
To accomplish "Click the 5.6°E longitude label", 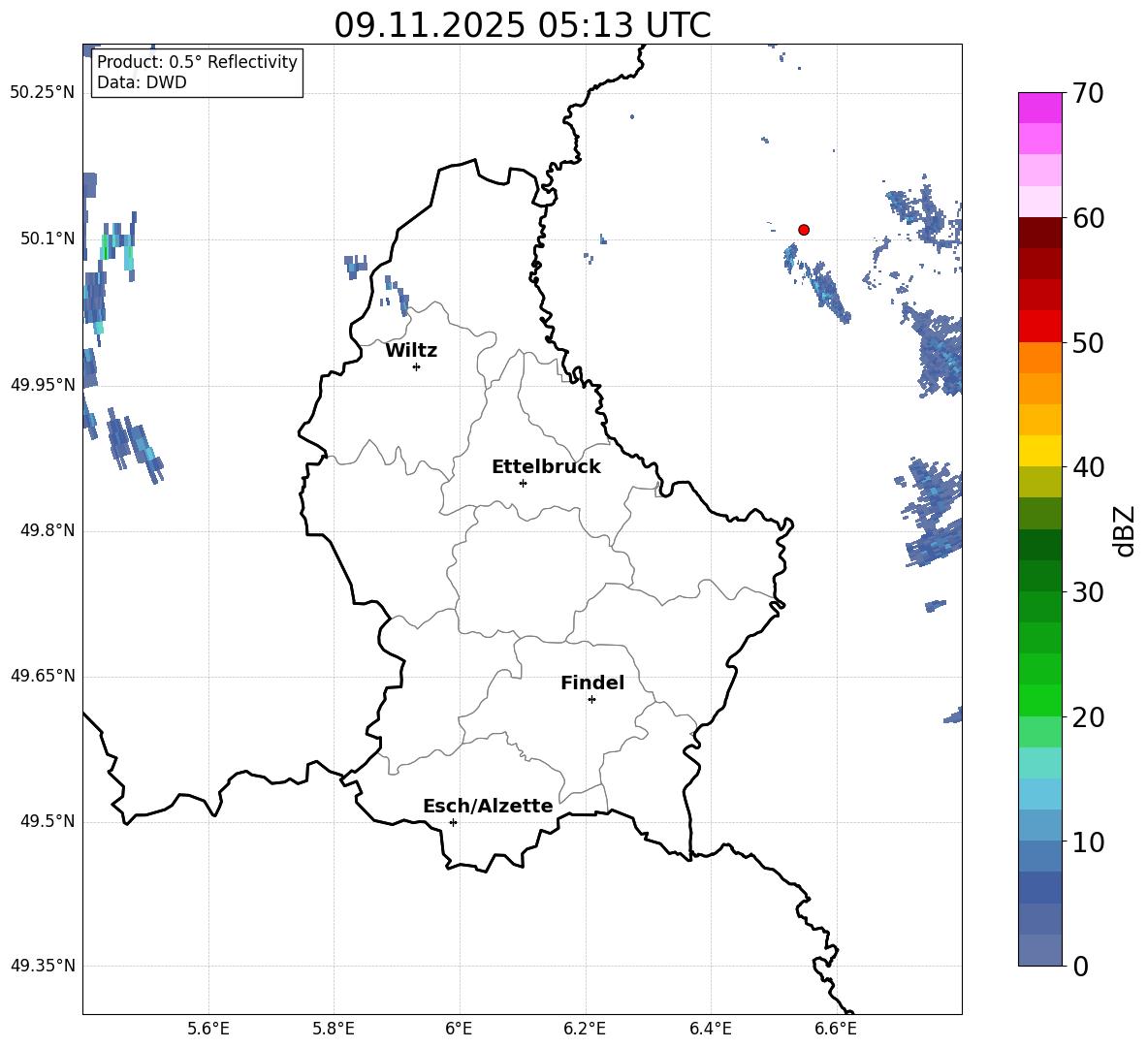I will pos(208,1029).
